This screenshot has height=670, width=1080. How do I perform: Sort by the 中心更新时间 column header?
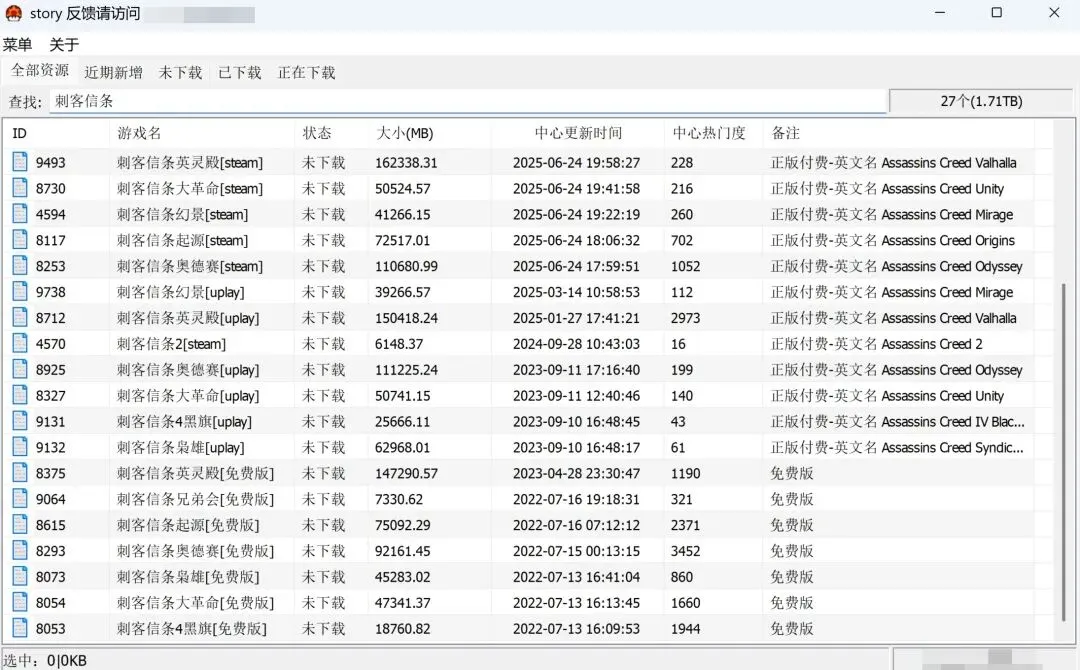578,133
